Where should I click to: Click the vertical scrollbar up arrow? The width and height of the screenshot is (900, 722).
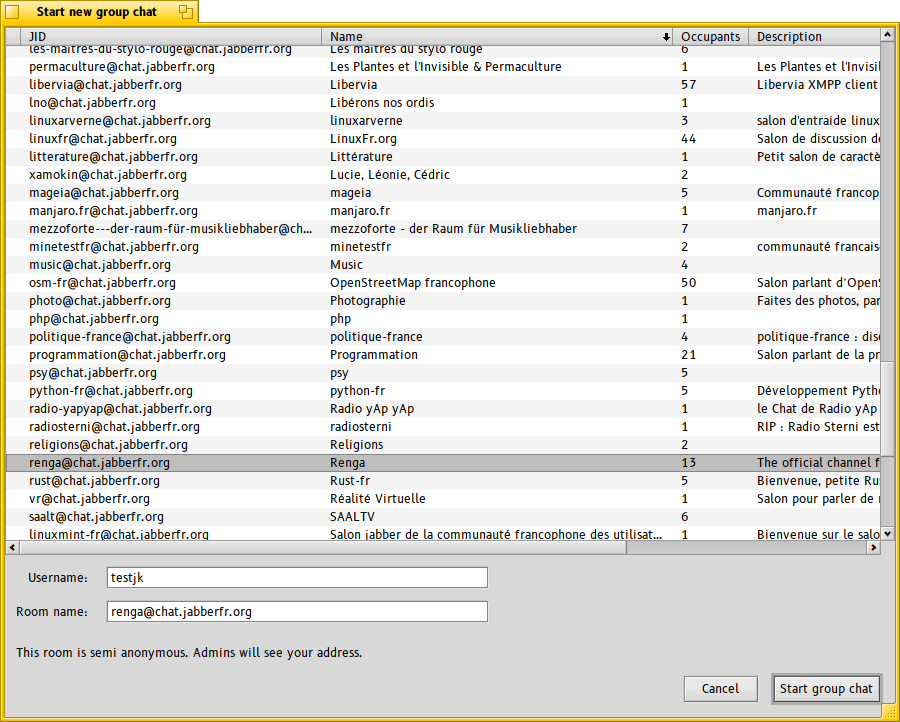coord(887,36)
